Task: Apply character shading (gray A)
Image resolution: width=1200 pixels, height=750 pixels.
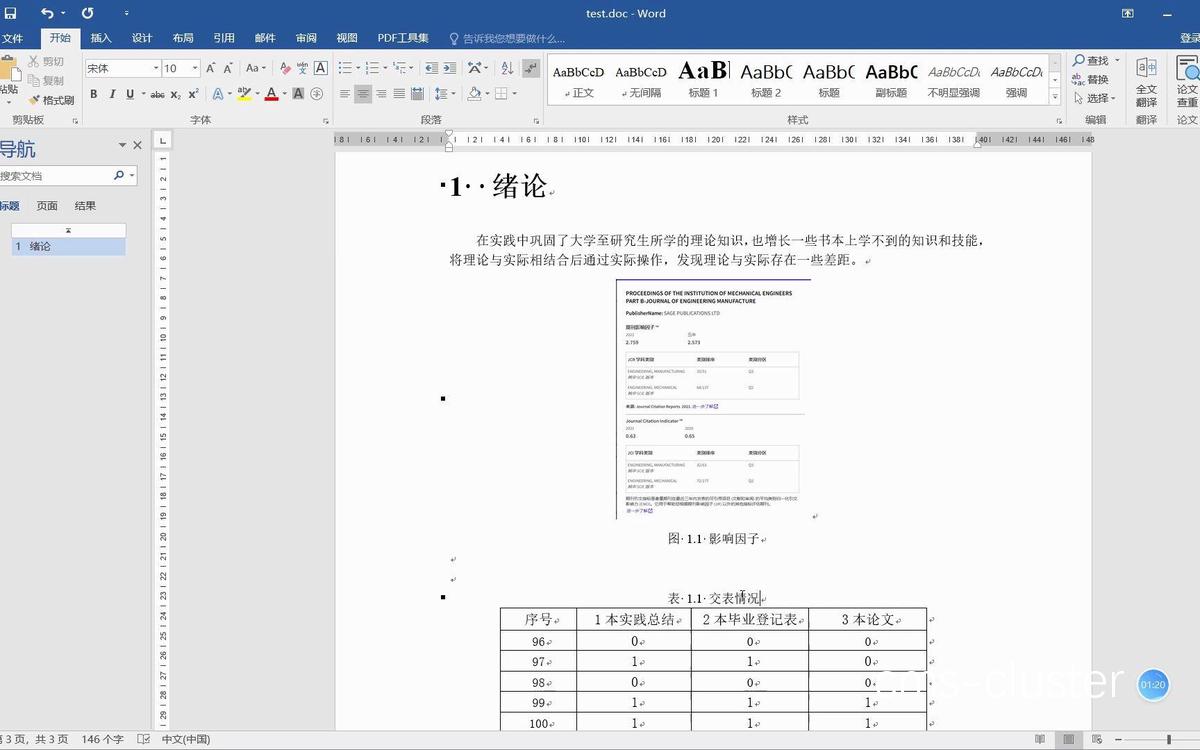Action: coord(298,94)
